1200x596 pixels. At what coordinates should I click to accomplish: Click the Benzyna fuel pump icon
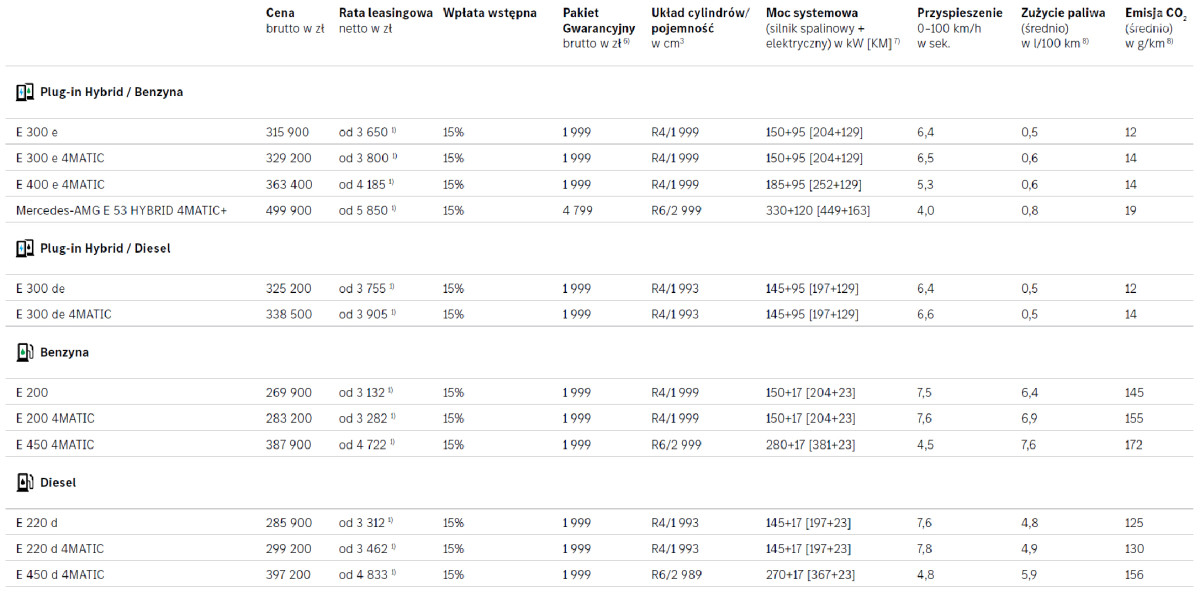(x=24, y=353)
